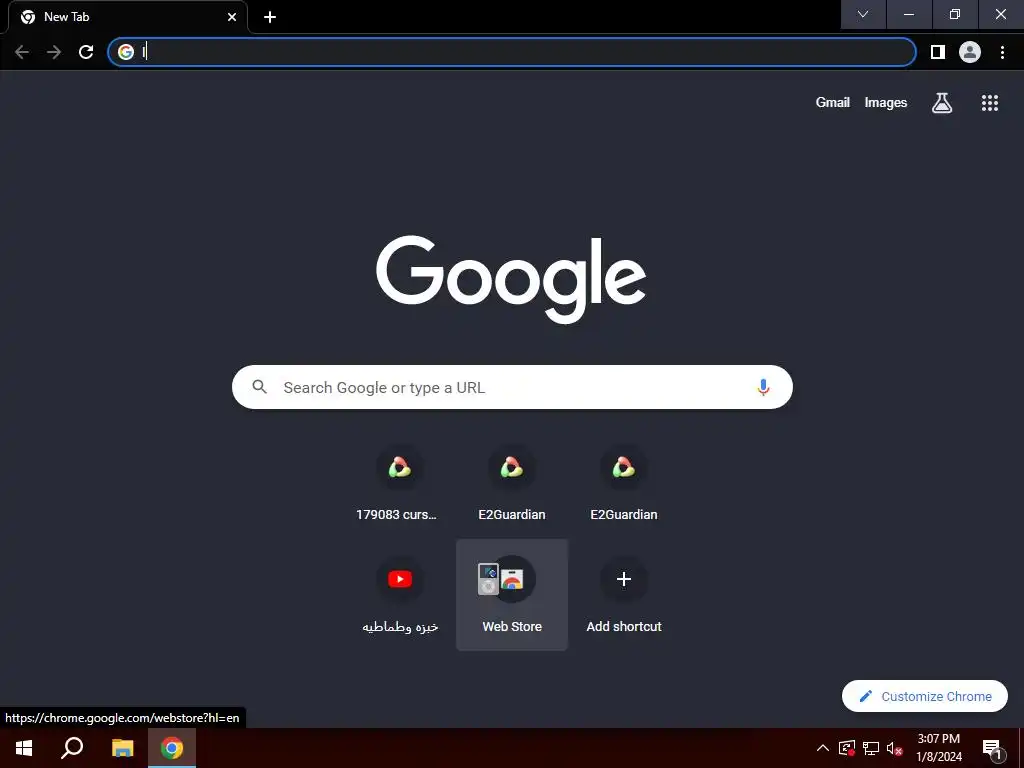This screenshot has width=1024, height=768.
Task: Minimize the Chrome window
Action: pos(908,14)
